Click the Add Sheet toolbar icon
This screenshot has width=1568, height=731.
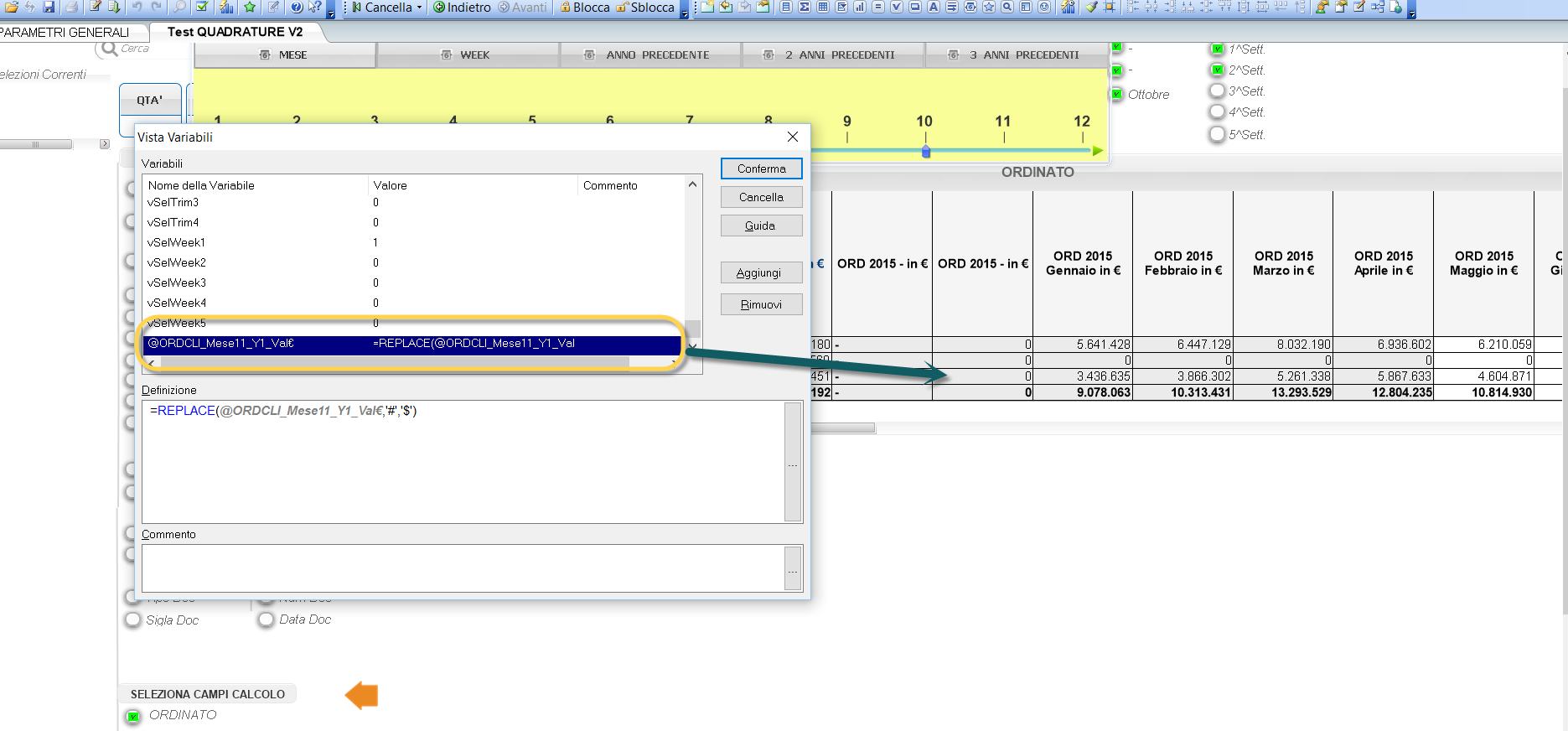click(x=706, y=7)
